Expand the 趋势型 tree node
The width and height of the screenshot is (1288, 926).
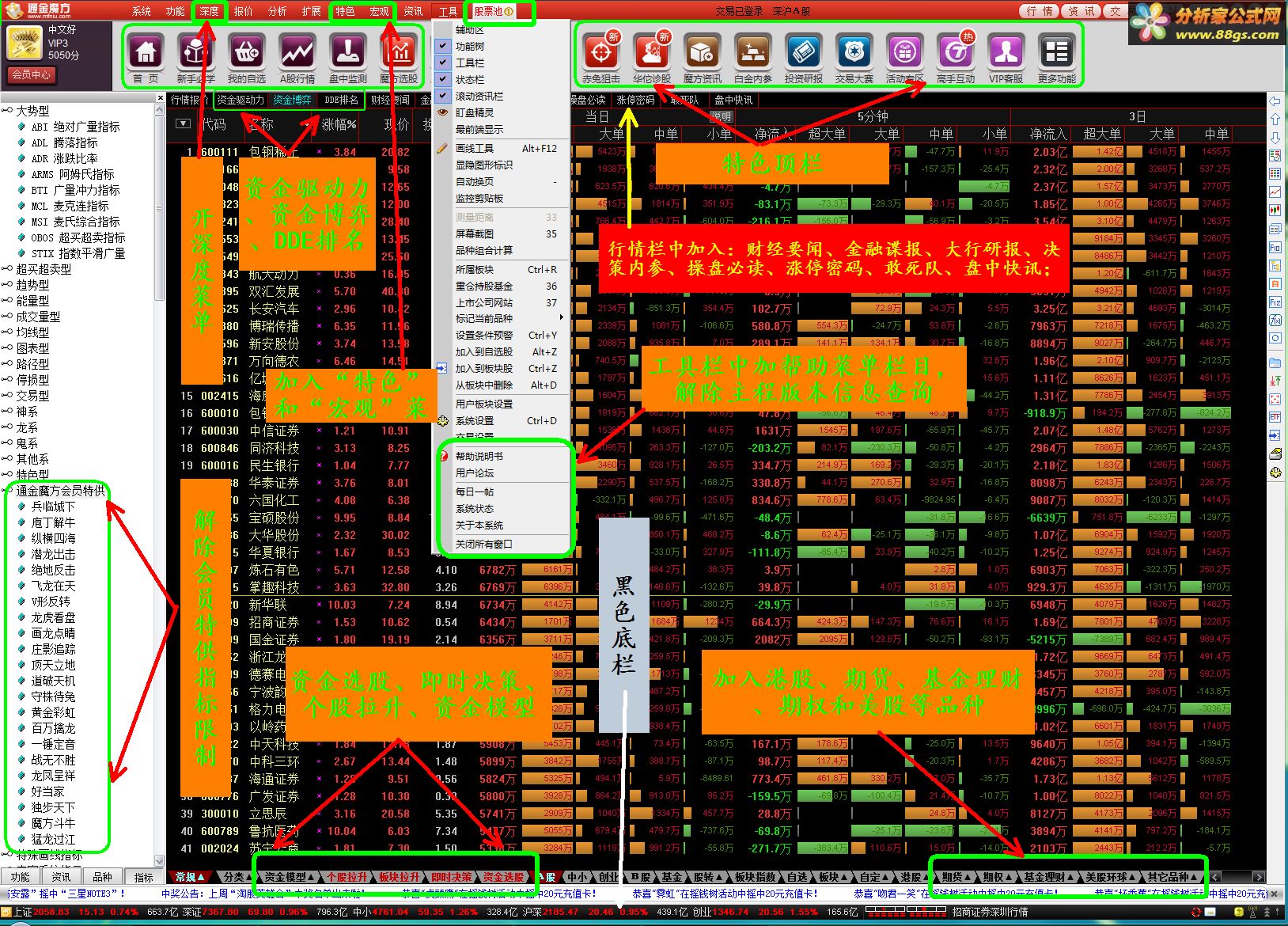[x=7, y=285]
